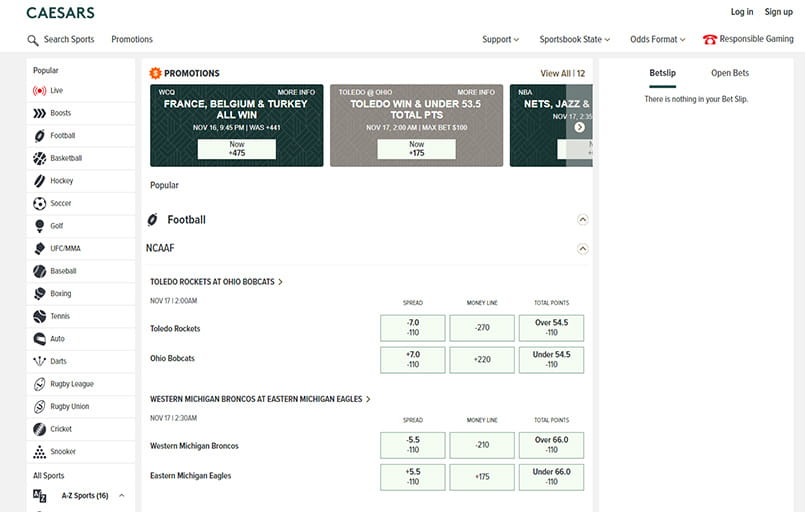The height and width of the screenshot is (512, 805).
Task: Click the Promotions orange badge icon
Action: 155,73
